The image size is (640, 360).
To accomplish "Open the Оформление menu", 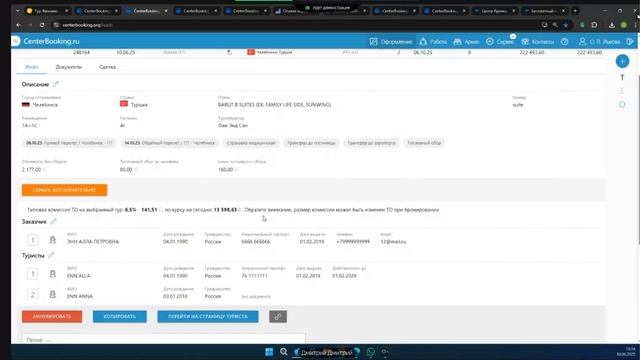I will point(391,42).
